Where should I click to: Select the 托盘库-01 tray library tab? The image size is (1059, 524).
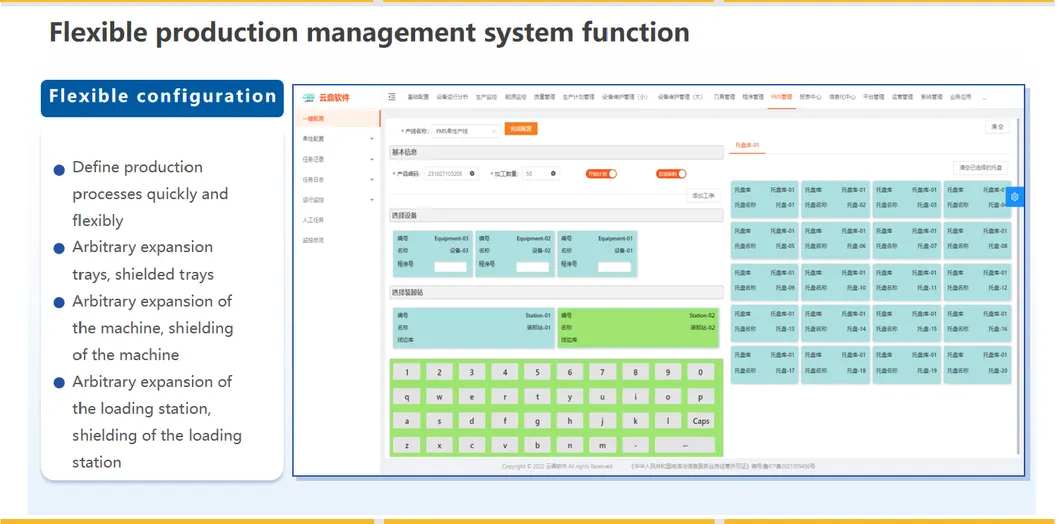pos(747,145)
